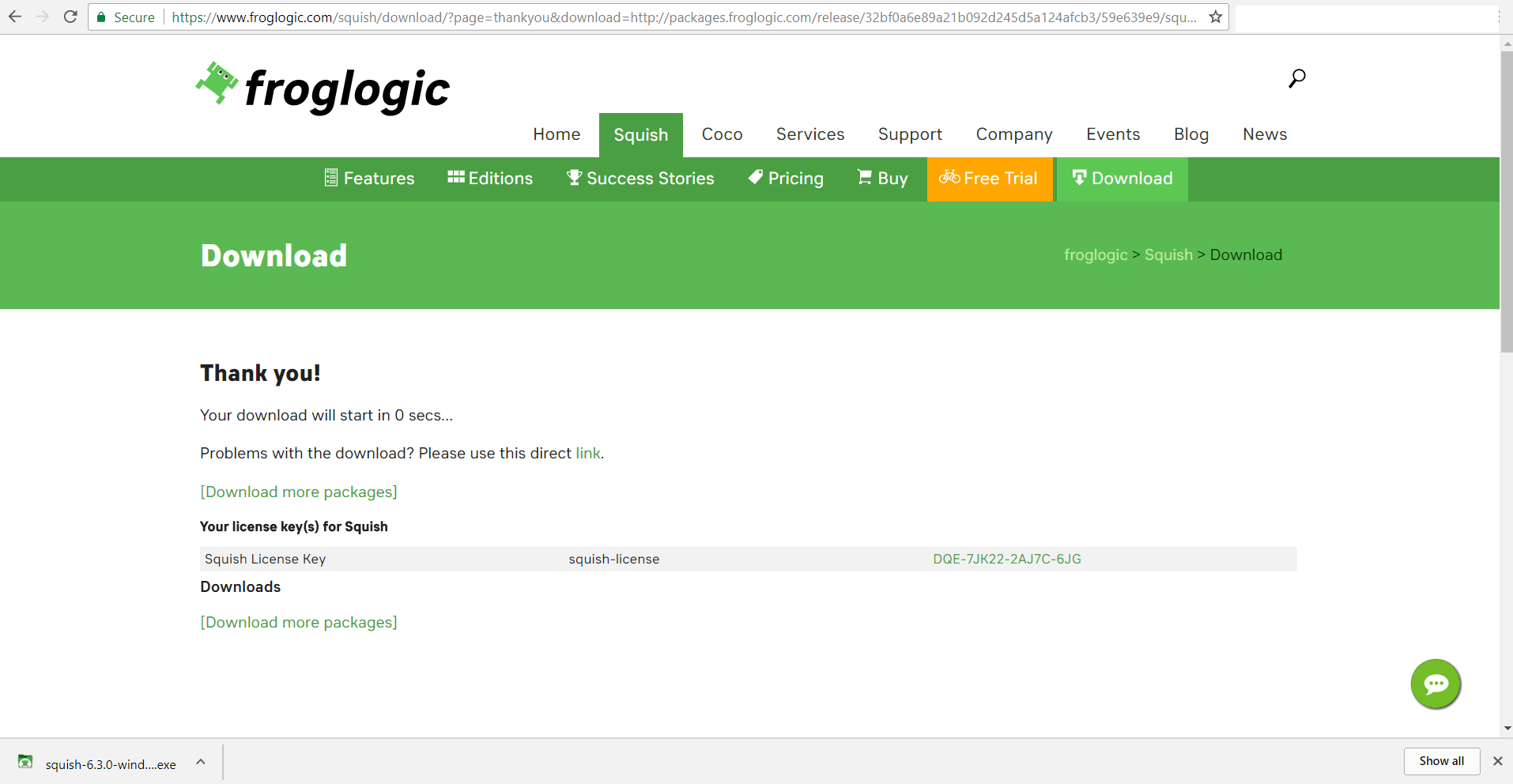This screenshot has width=1513, height=784.
Task: Open downloaded squish-6.3.0-wind....exe file
Action: click(x=111, y=764)
